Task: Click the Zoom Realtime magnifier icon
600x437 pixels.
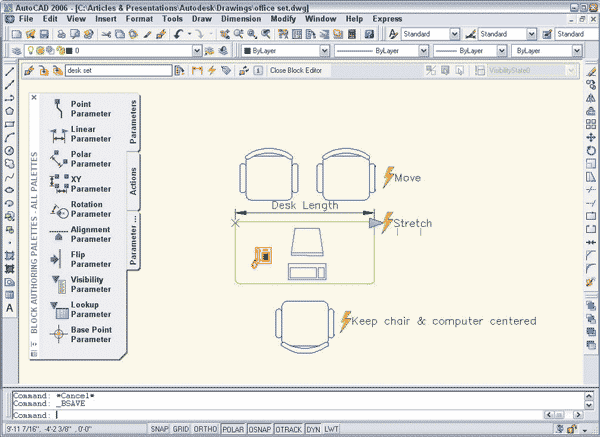Action: click(x=238, y=34)
